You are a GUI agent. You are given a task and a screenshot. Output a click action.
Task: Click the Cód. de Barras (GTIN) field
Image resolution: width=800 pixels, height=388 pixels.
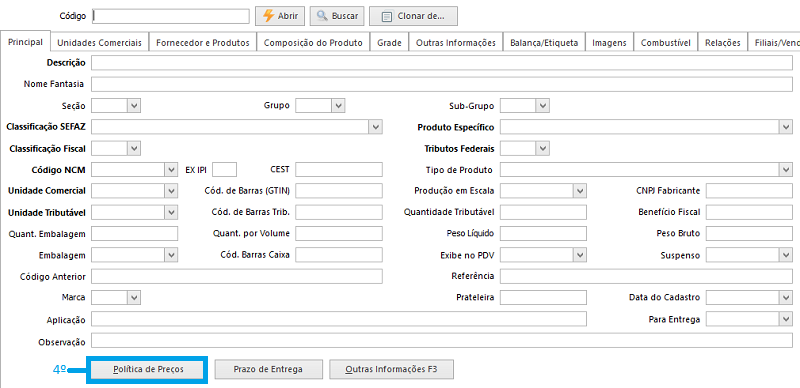pos(339,190)
